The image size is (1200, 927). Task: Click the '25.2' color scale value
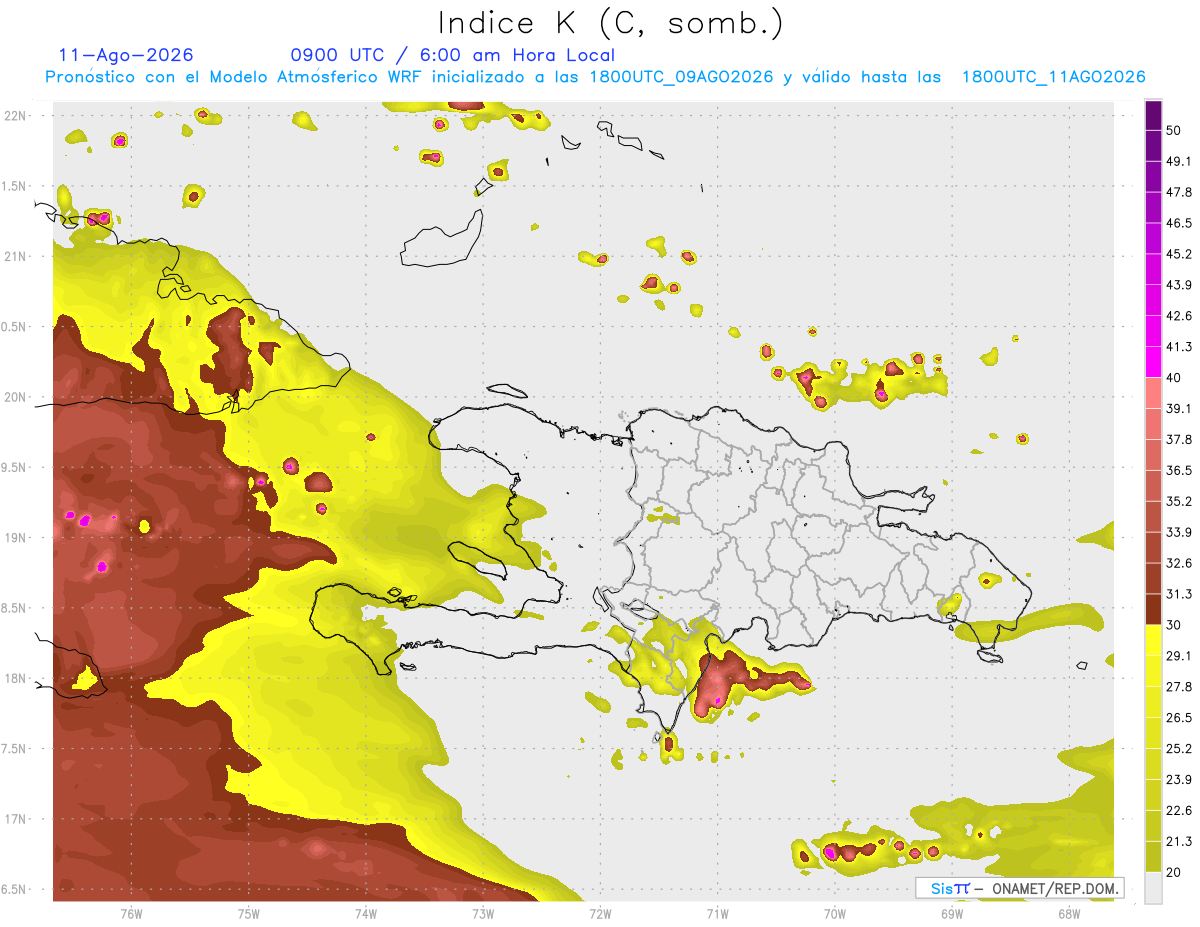(x=1179, y=748)
